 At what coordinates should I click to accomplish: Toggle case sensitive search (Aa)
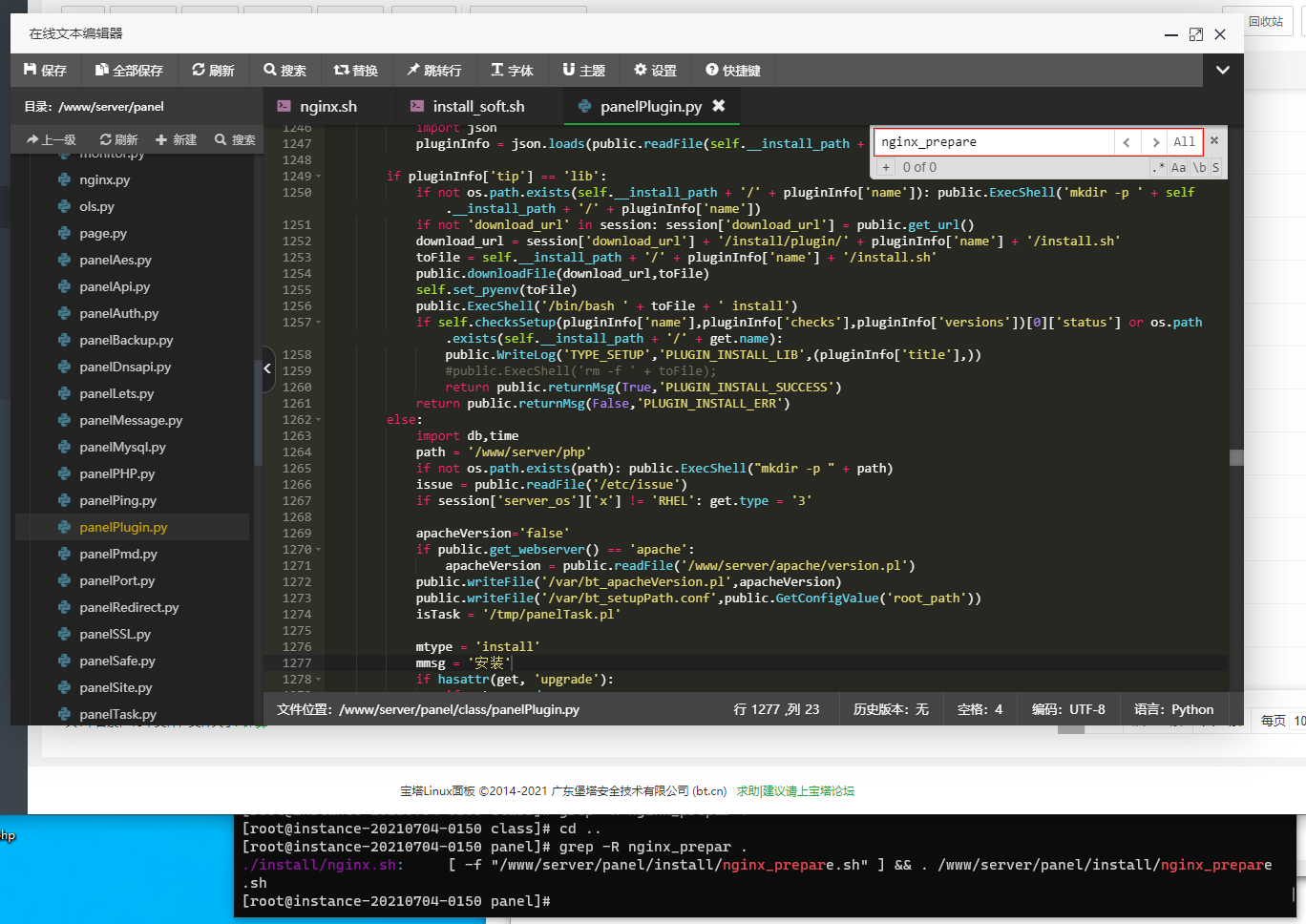point(1179,167)
